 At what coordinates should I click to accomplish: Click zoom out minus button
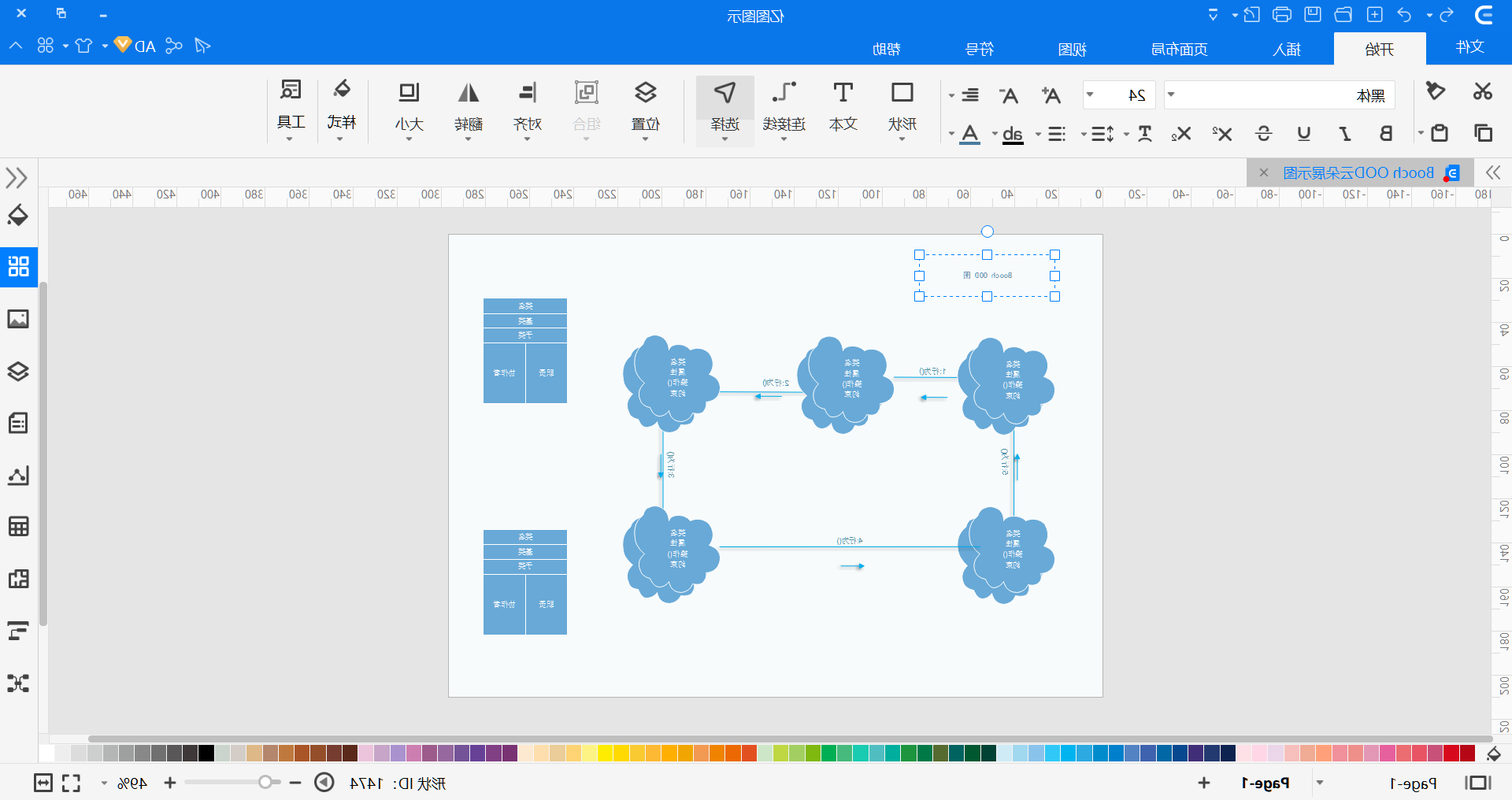(x=295, y=783)
